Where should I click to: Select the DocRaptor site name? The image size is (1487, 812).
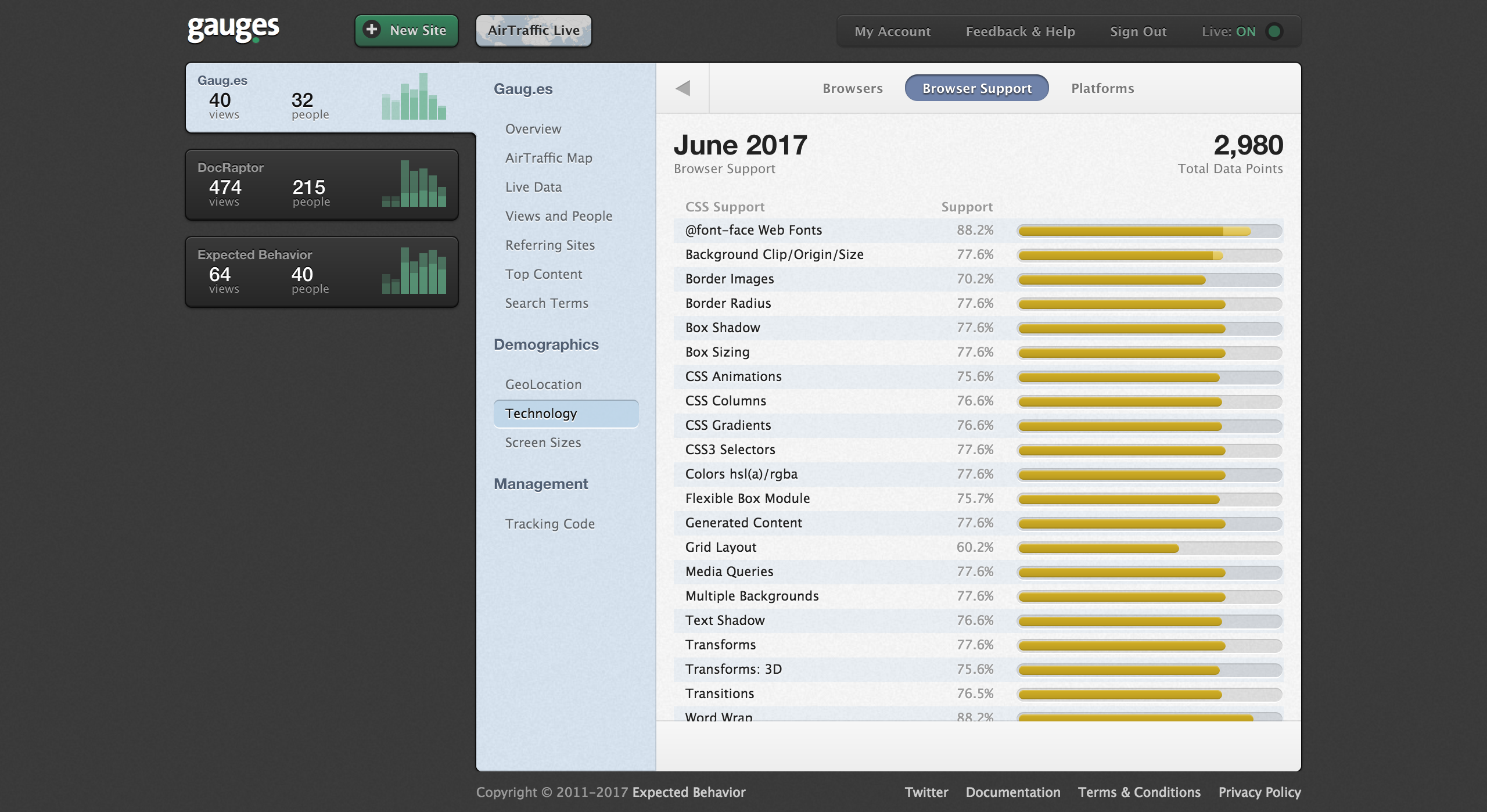click(230, 167)
